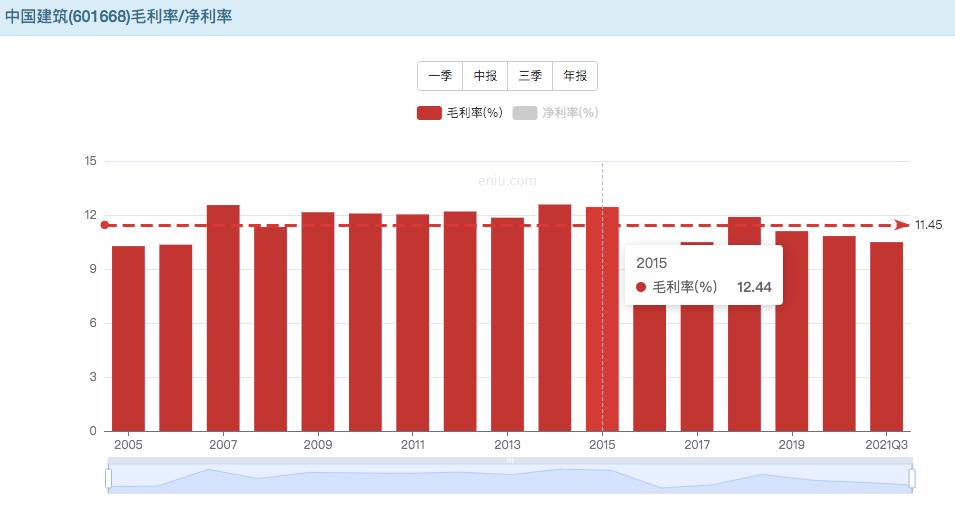Screen dimensions: 955x515
Task: Click the 2021Q3 x-axis label
Action: 886,445
